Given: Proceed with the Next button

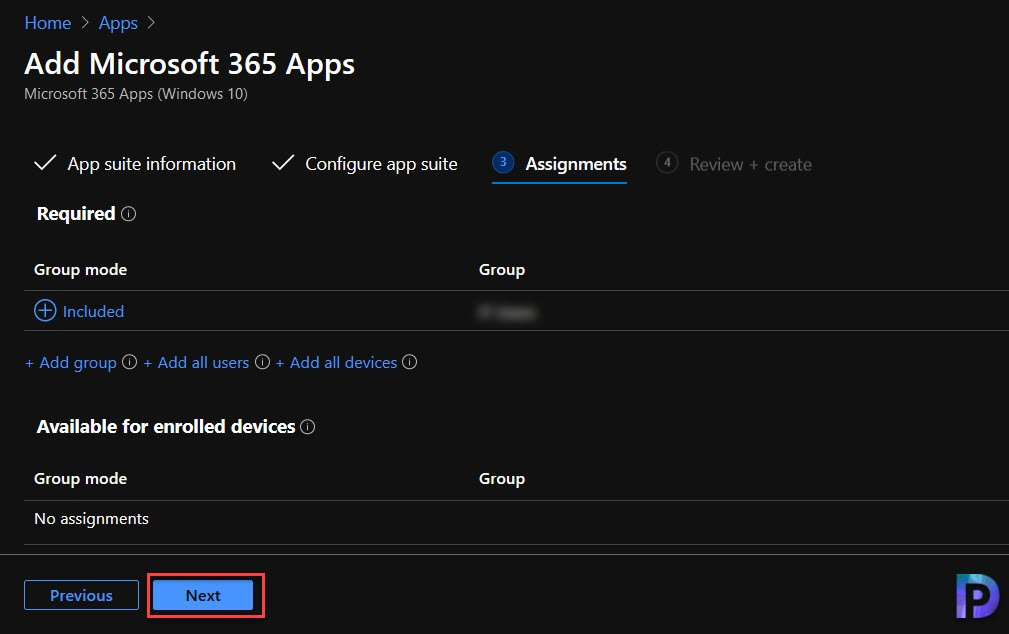Looking at the screenshot, I should pos(203,595).
